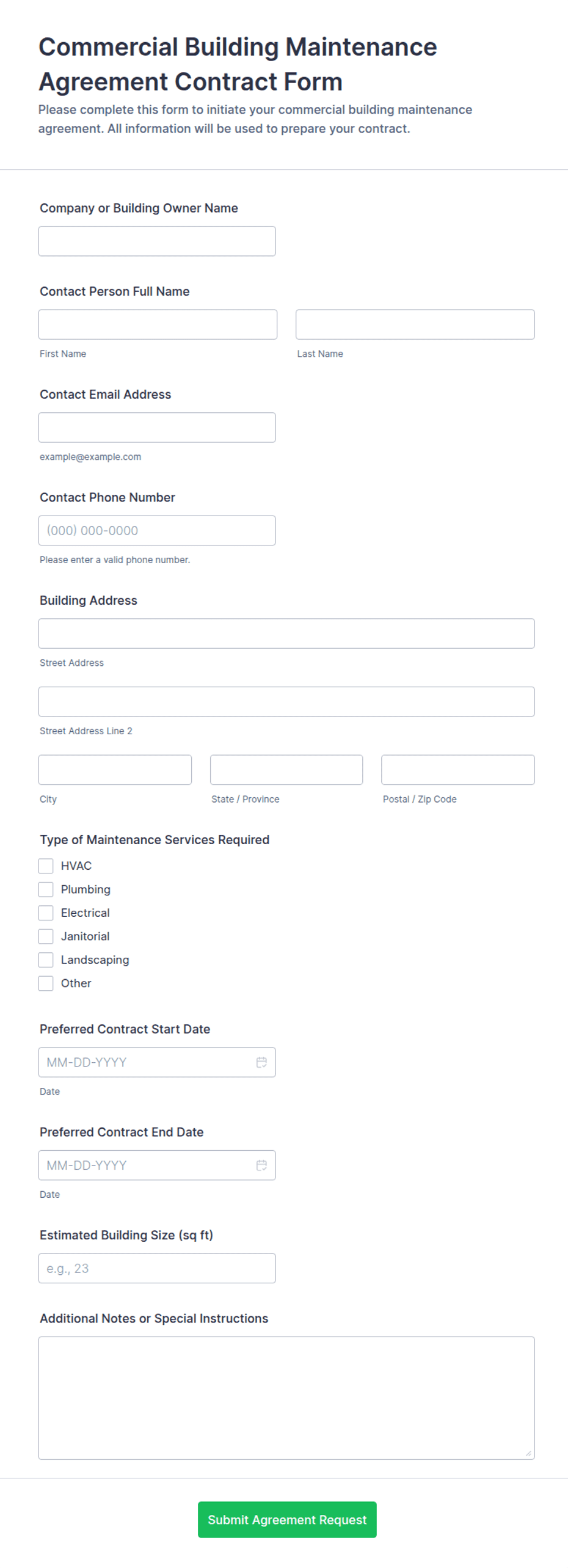
Task: Focus the Street Address Line 2 field
Action: click(x=286, y=702)
